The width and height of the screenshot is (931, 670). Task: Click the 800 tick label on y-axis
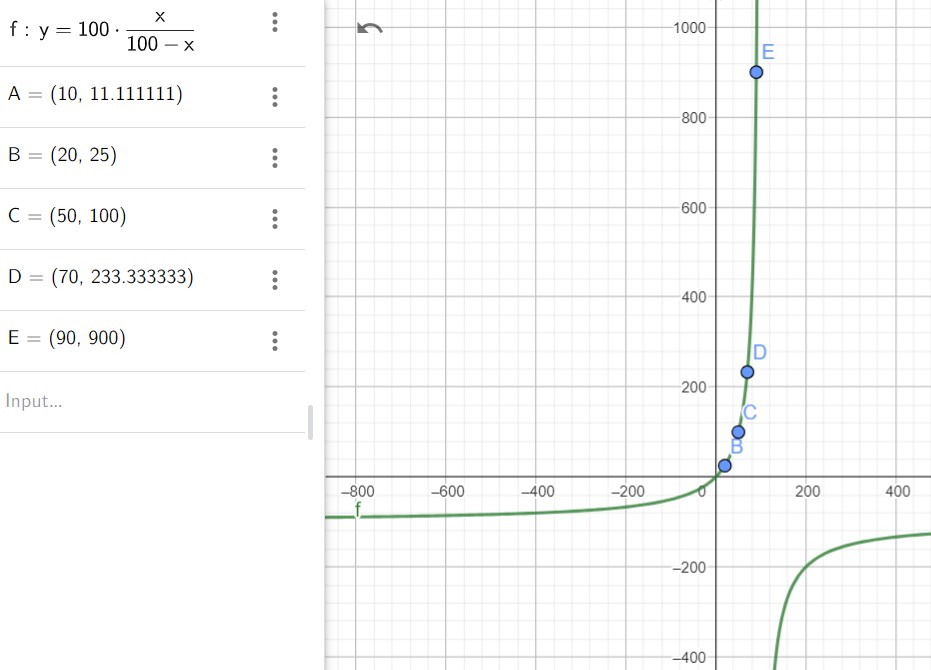pyautogui.click(x=694, y=118)
